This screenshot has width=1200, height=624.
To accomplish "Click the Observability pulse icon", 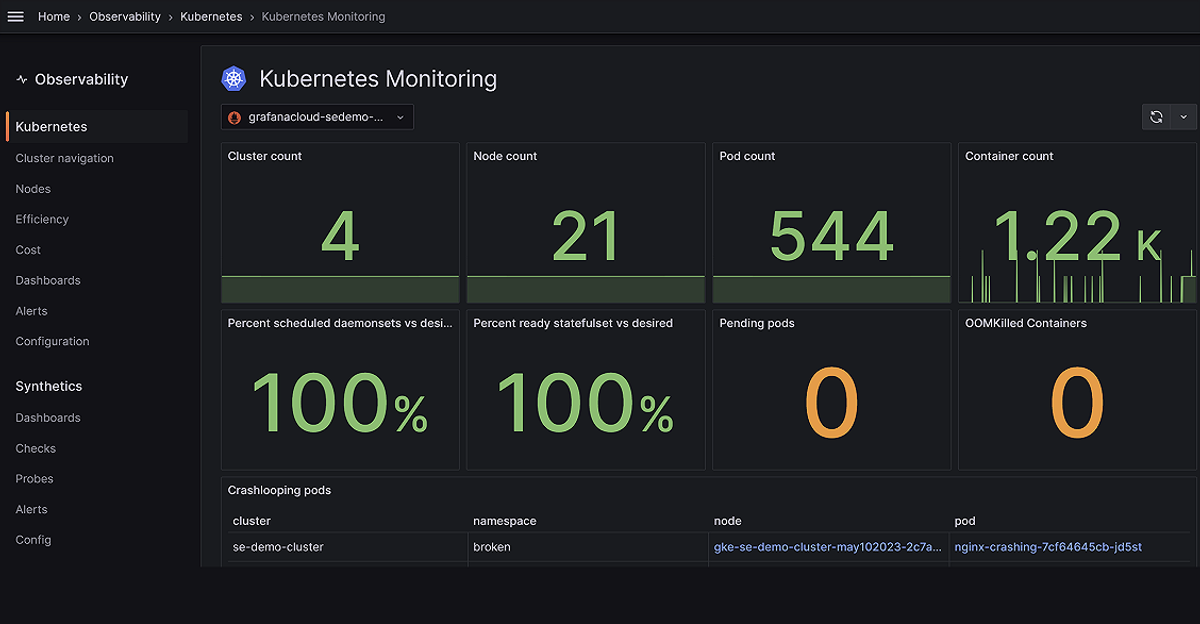I will click(22, 80).
